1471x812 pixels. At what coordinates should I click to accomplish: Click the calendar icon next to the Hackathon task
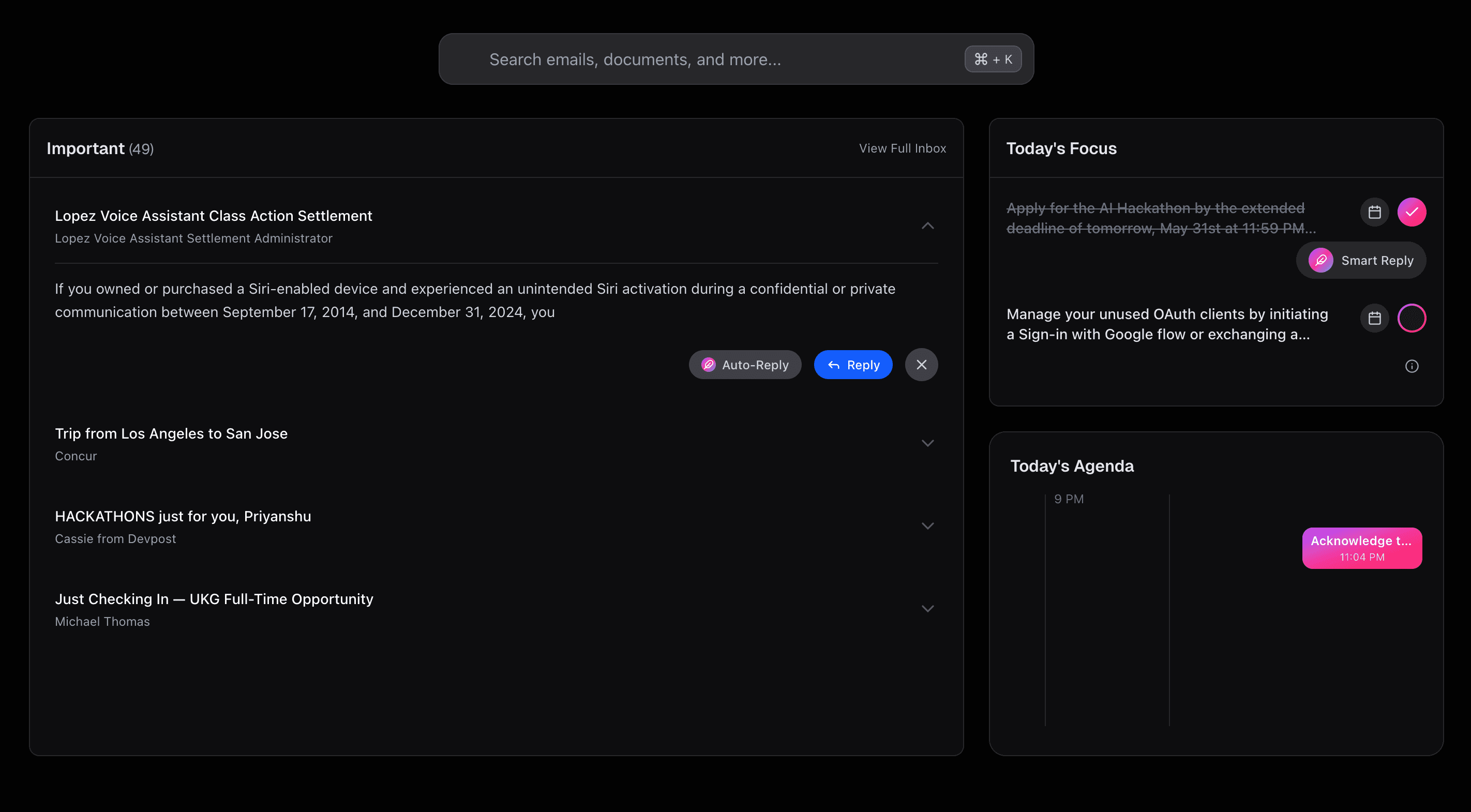tap(1375, 212)
